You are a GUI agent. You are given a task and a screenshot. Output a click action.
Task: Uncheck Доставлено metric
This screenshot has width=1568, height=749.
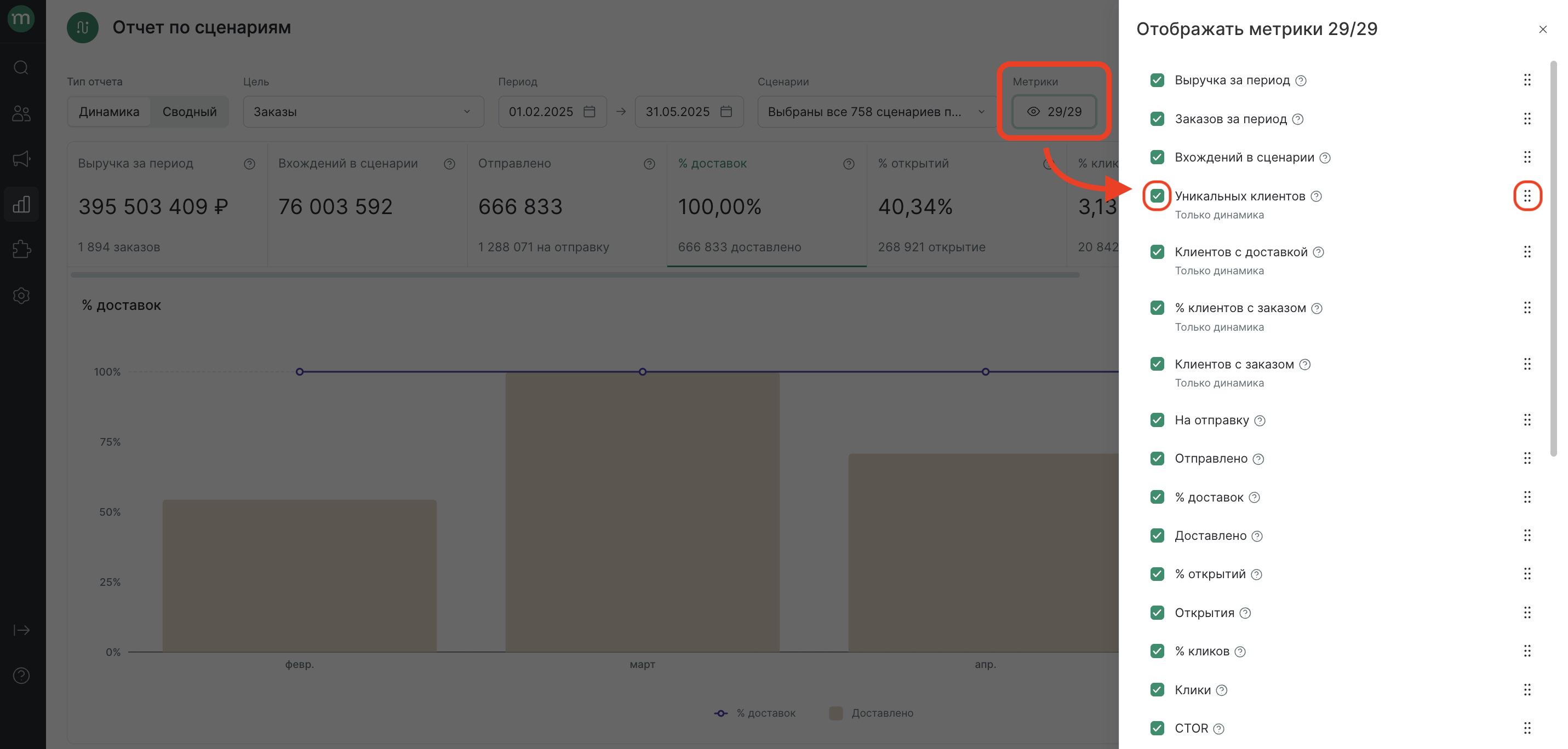(1157, 535)
